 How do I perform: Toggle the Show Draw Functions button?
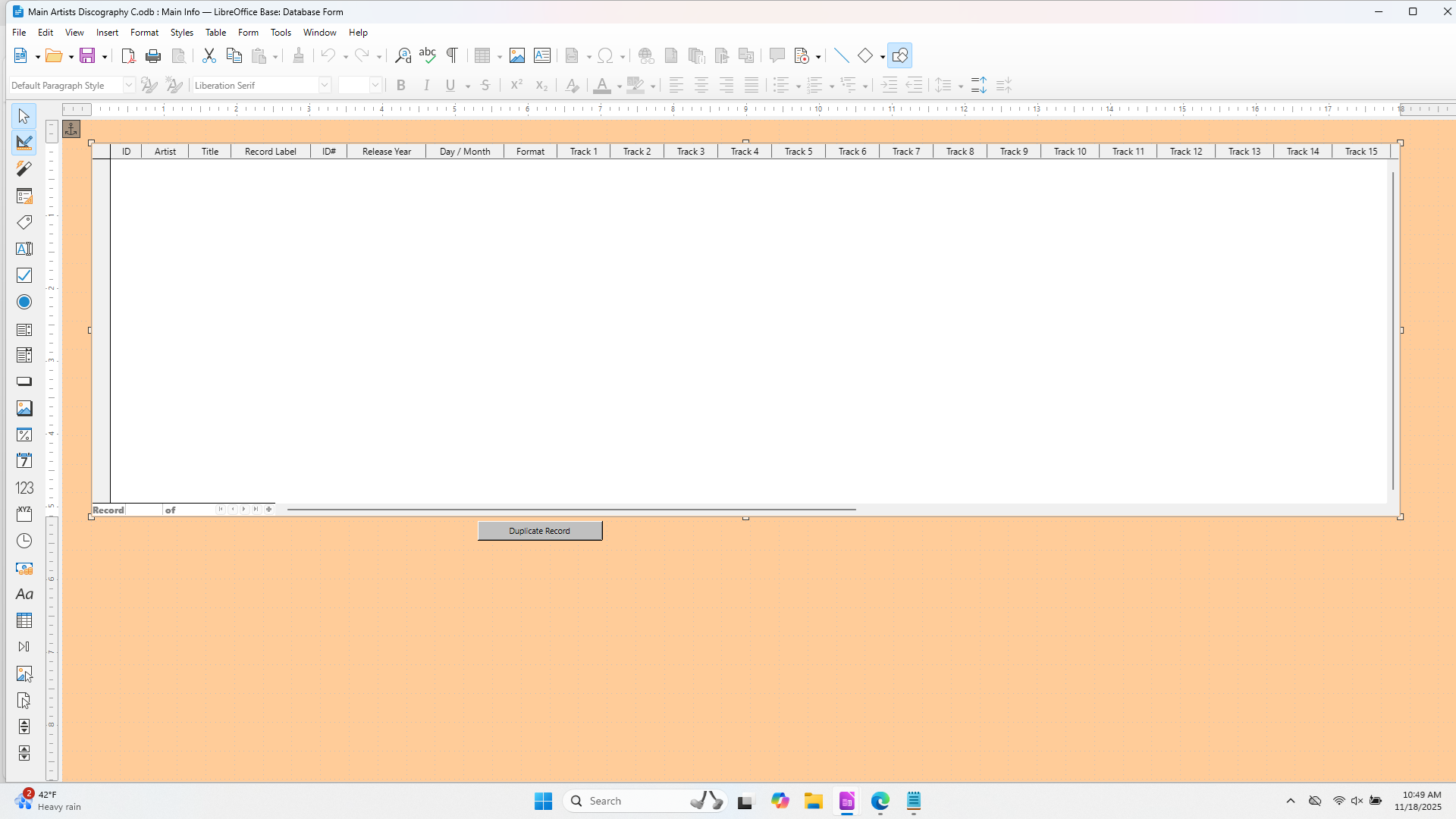tap(899, 55)
